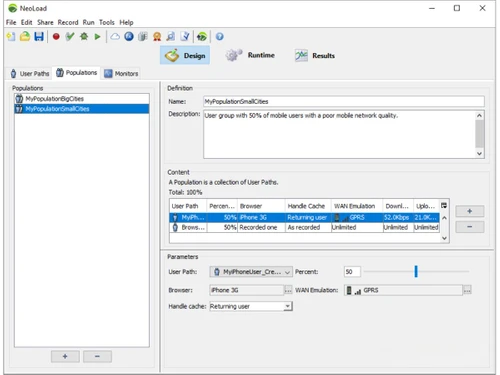Image resolution: width=500 pixels, height=375 pixels.
Task: Click the Description scroll up arrow
Action: 479,115
